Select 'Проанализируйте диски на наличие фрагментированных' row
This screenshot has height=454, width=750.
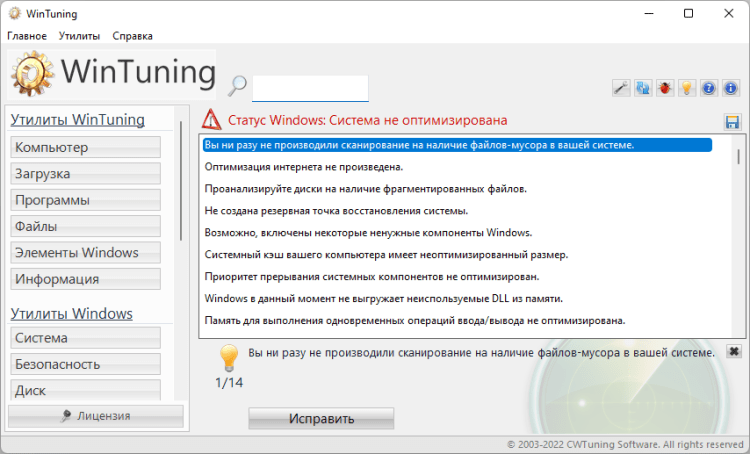point(457,189)
